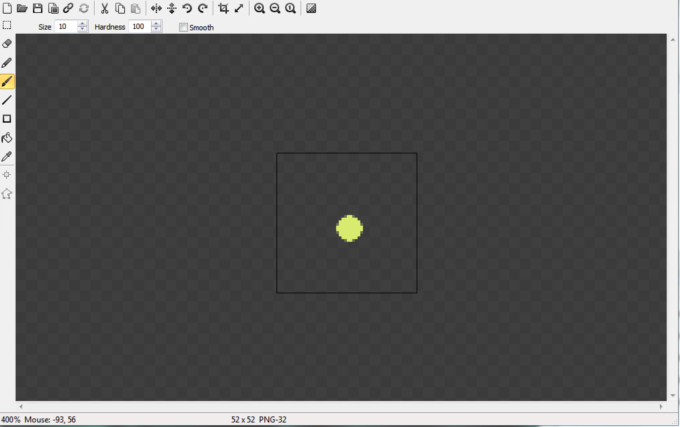Viewport: 680px width, 427px height.
Task: Reset zoom to actual size
Action: pos(291,8)
